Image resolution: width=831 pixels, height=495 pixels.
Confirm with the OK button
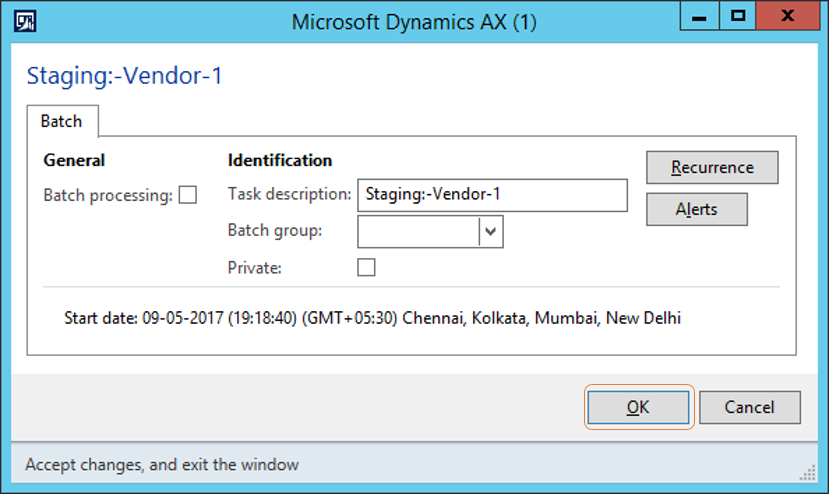click(639, 407)
